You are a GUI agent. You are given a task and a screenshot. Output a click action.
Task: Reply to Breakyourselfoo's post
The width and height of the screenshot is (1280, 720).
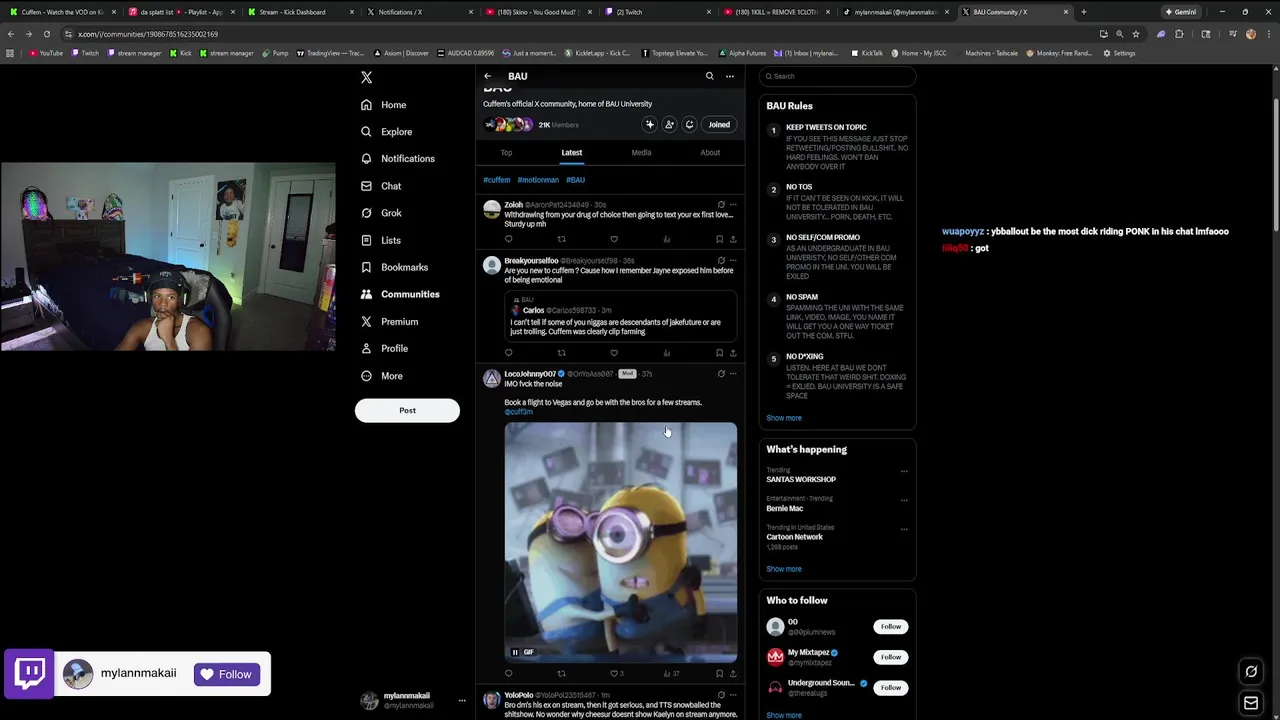(x=508, y=353)
